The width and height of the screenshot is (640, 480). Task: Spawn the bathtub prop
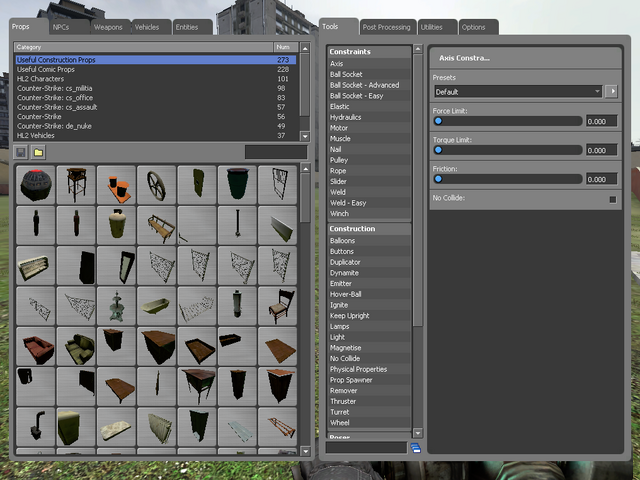pos(156,306)
